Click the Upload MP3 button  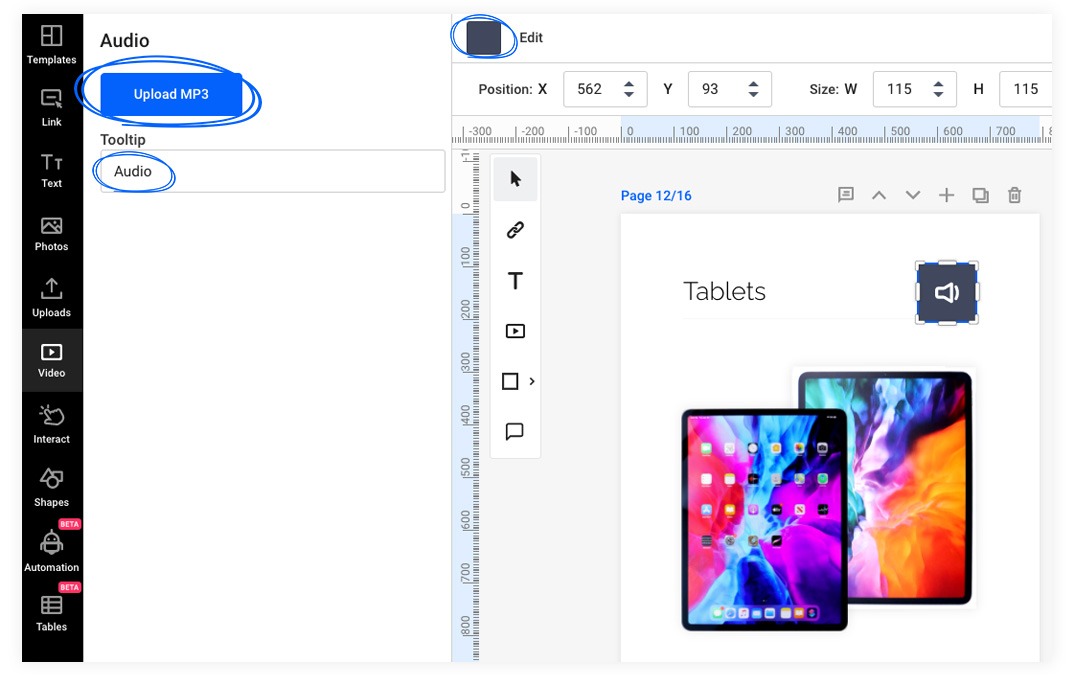pyautogui.click(x=171, y=94)
